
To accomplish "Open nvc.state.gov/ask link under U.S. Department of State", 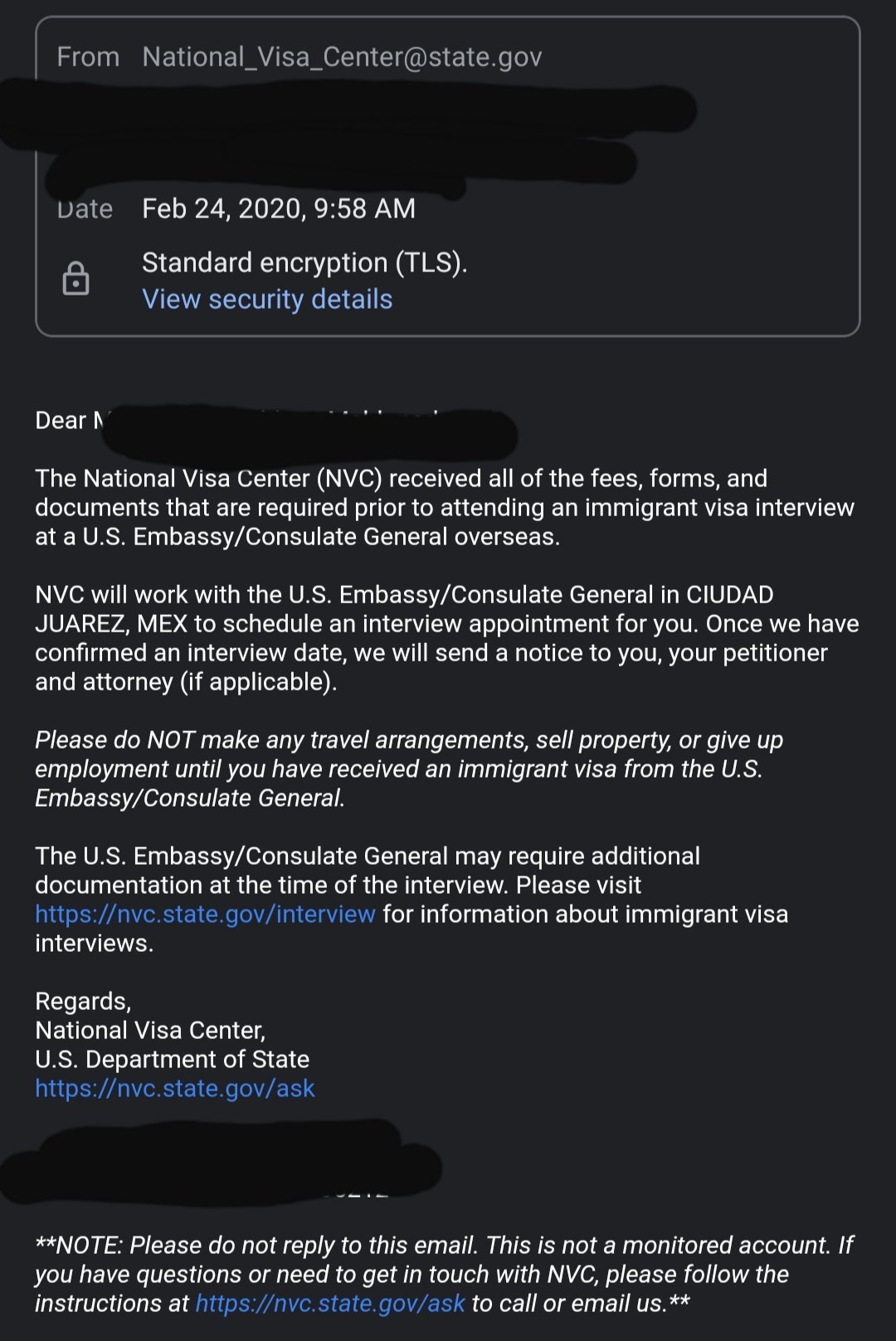I will click(x=175, y=1088).
